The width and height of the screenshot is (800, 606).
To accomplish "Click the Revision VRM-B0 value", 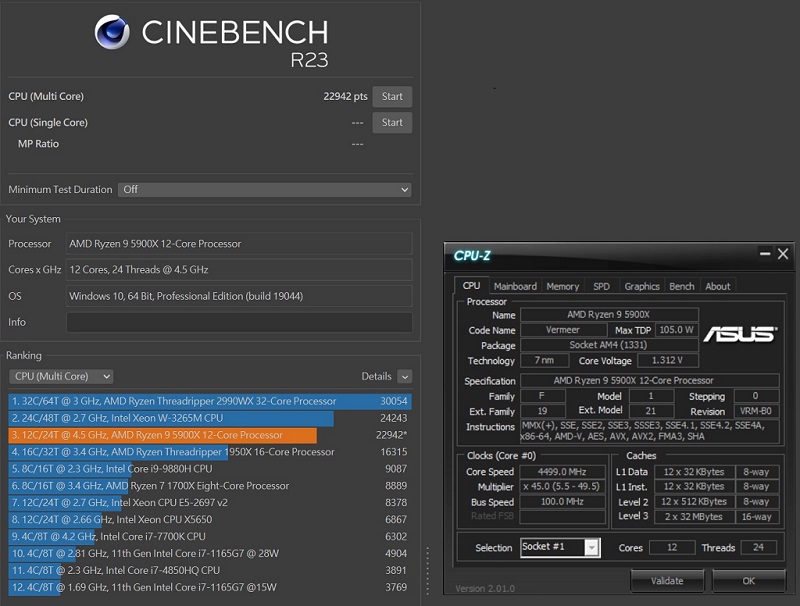I will 756,411.
